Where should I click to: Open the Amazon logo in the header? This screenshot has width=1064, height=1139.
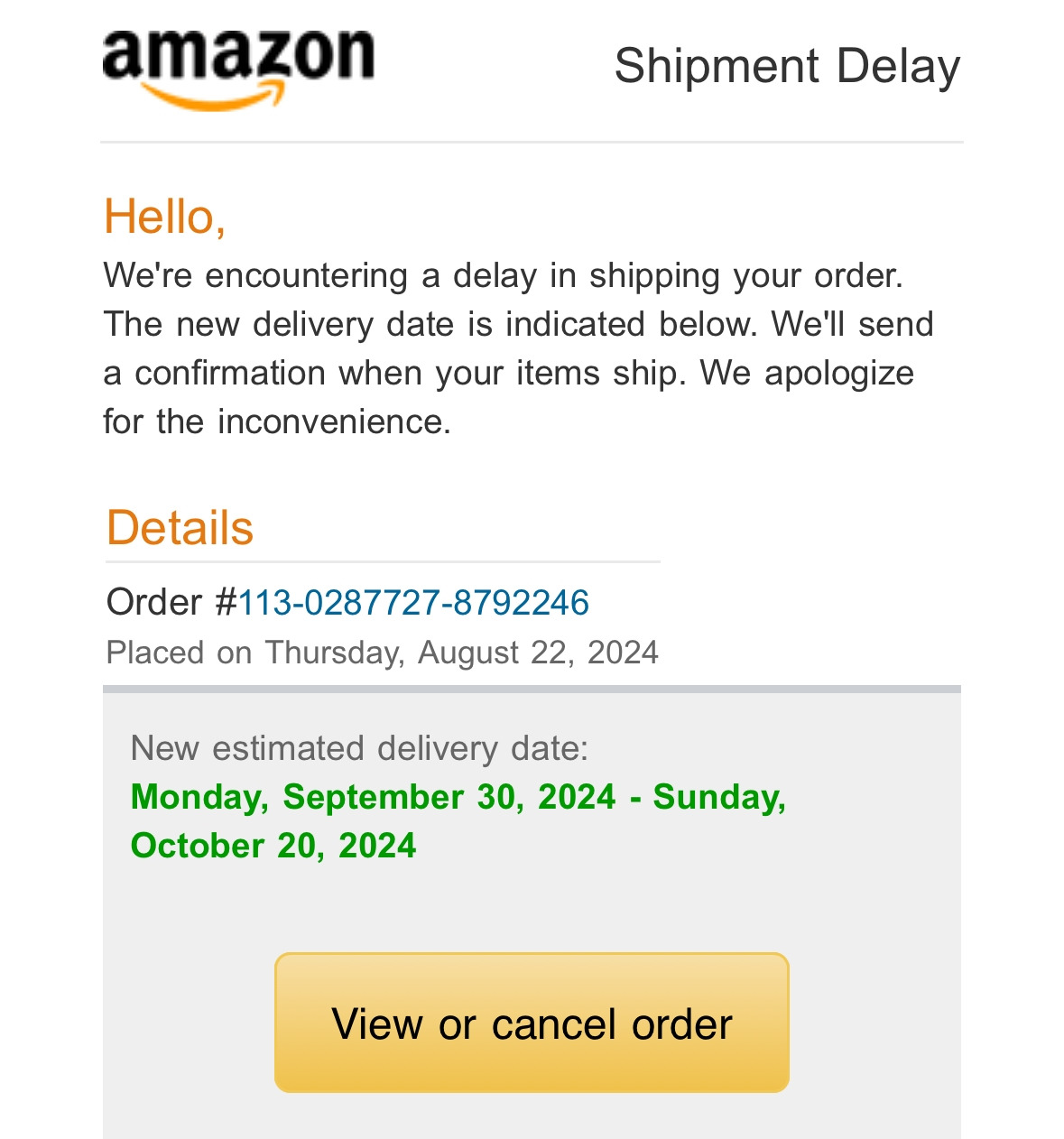238,70
